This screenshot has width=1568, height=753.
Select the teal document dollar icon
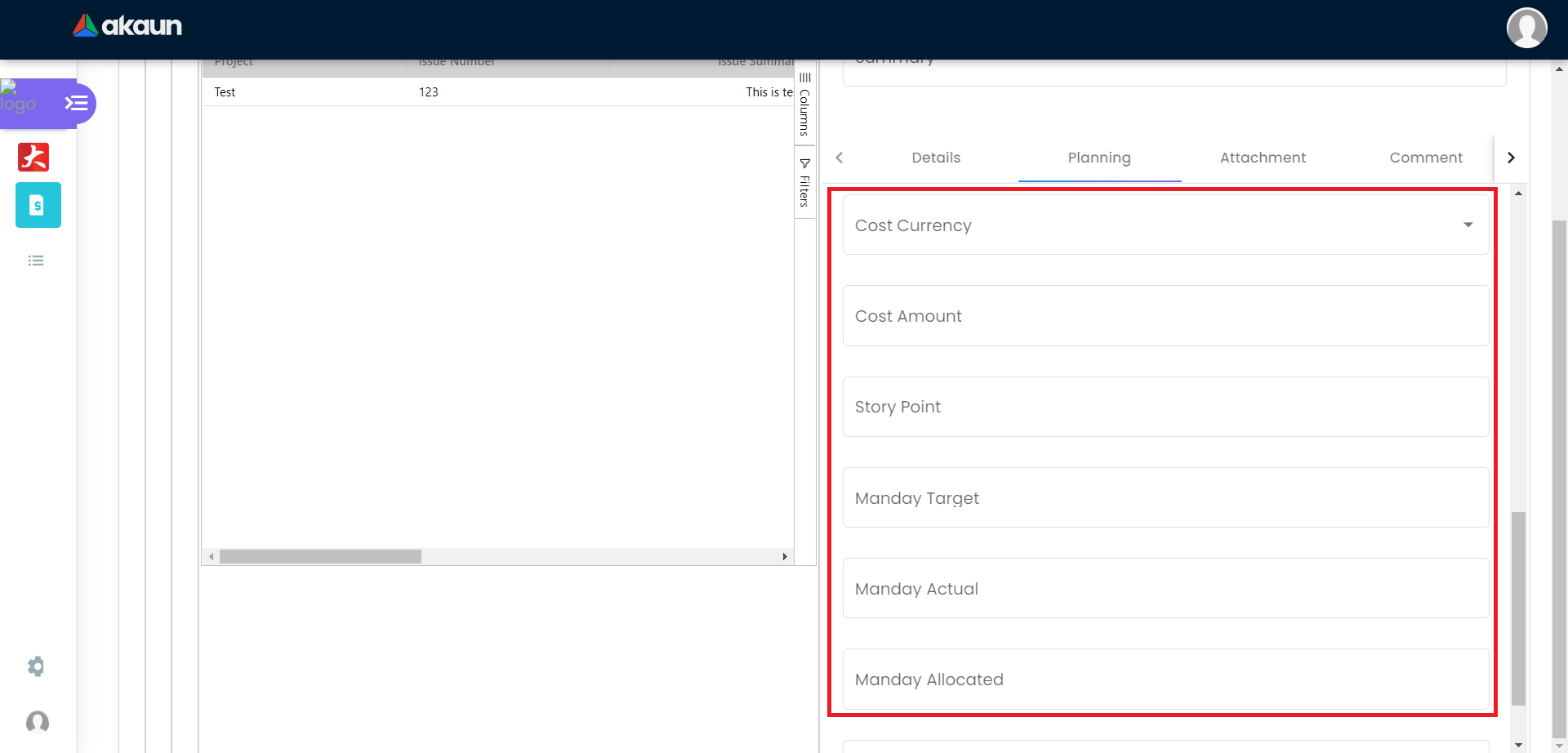pos(38,205)
